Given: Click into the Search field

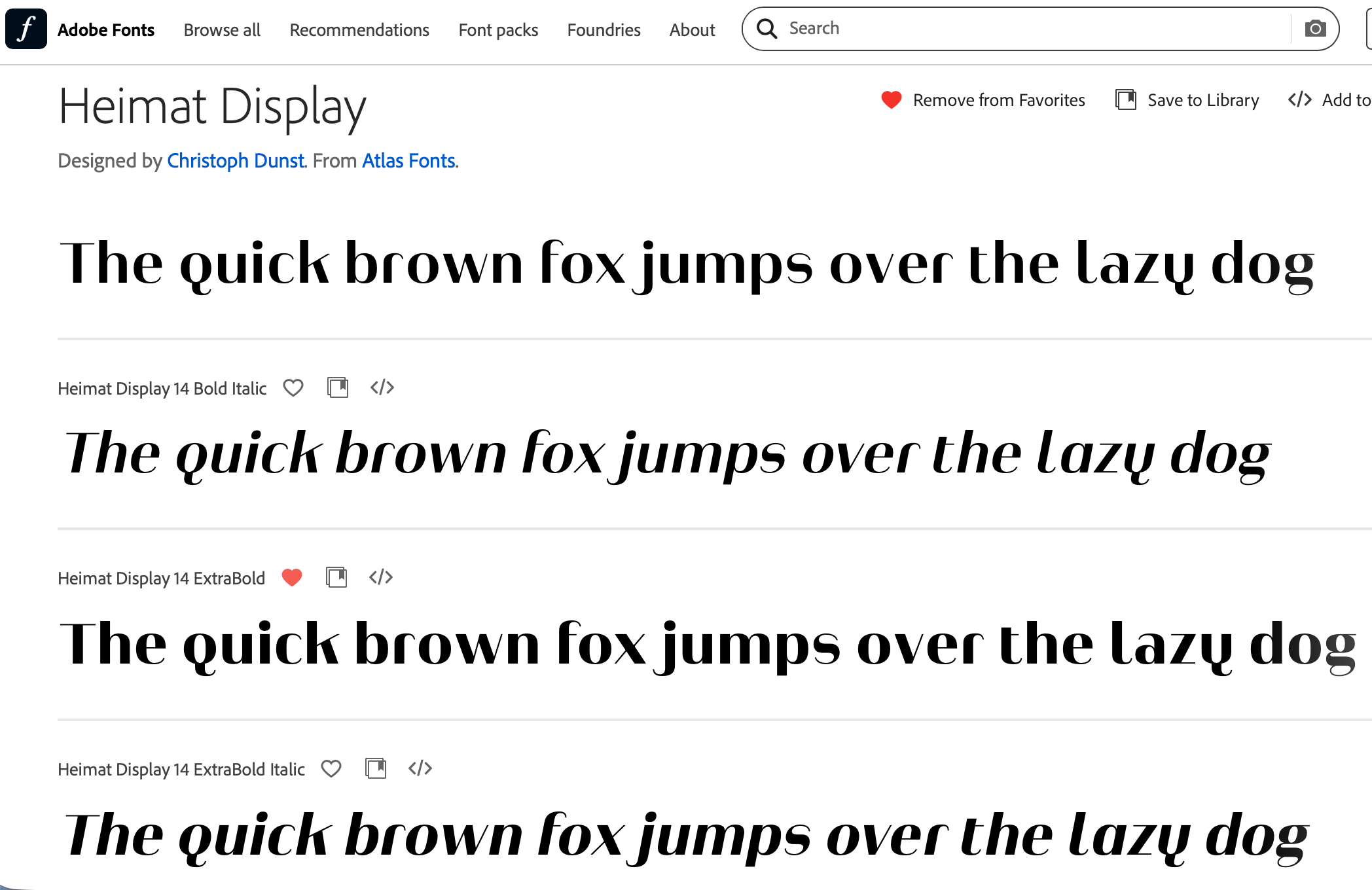Looking at the screenshot, I should (1034, 29).
